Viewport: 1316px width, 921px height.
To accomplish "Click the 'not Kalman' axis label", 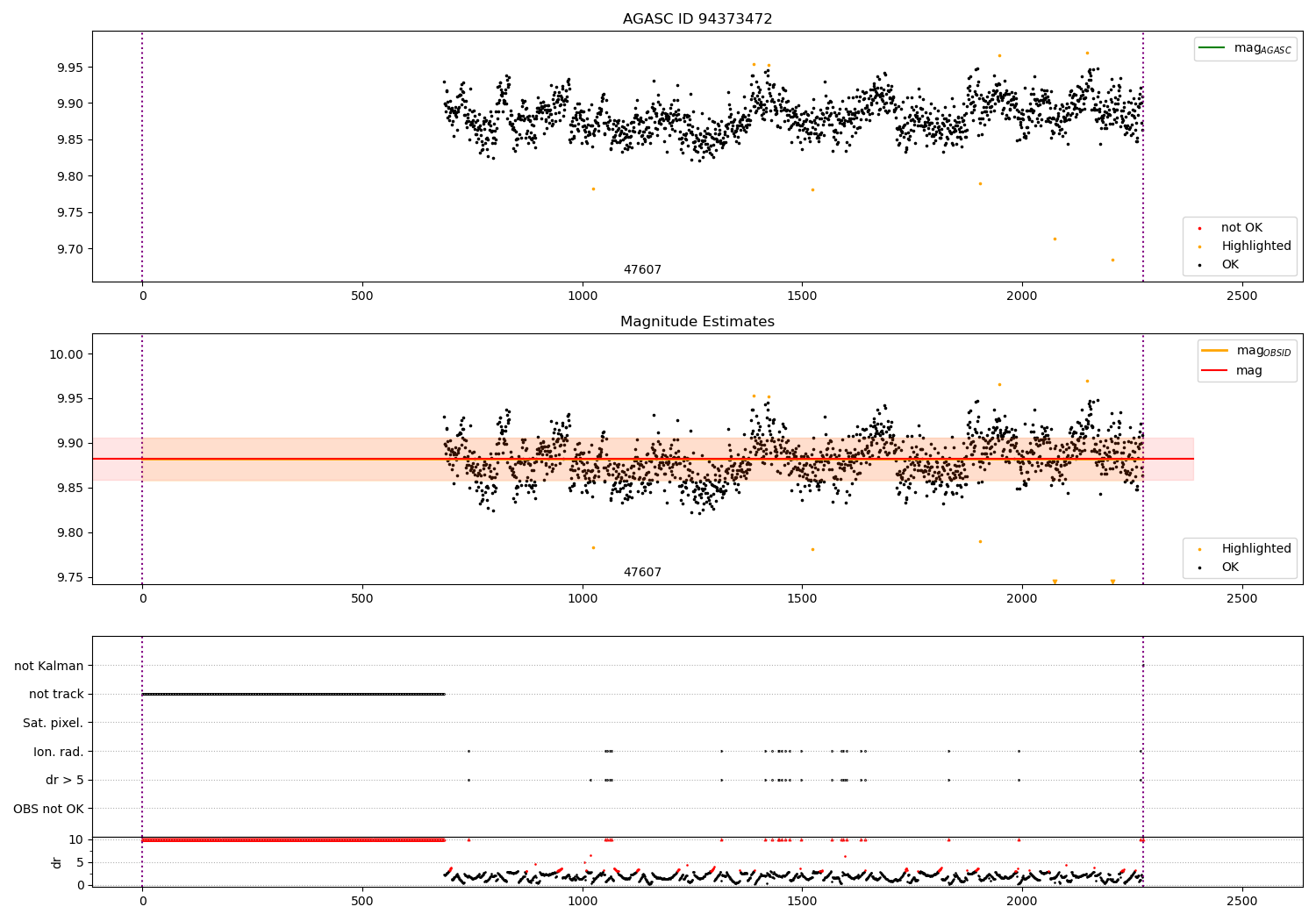I will pyautogui.click(x=49, y=666).
